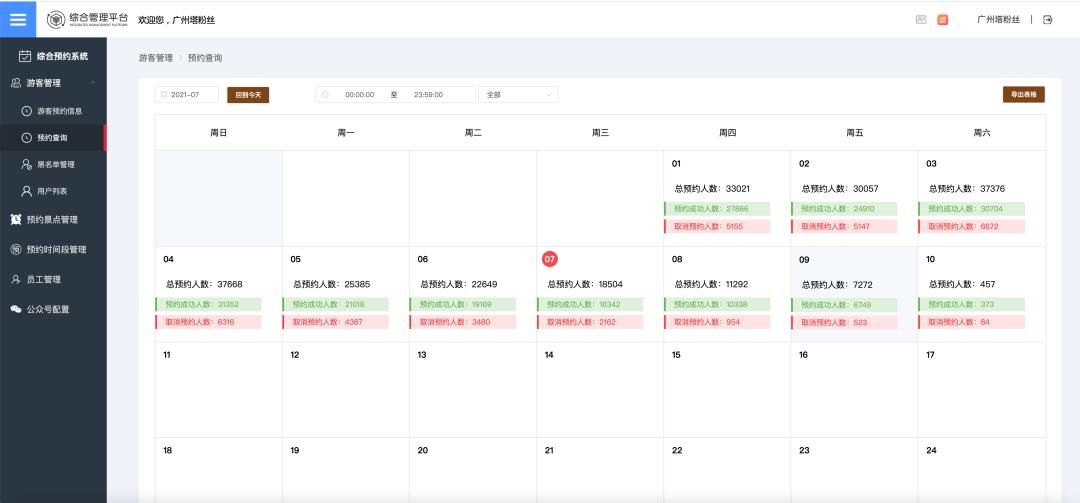Image resolution: width=1080 pixels, height=503 pixels.
Task: Click 总预约人数：18504 on day 07
Action: [x=585, y=284]
